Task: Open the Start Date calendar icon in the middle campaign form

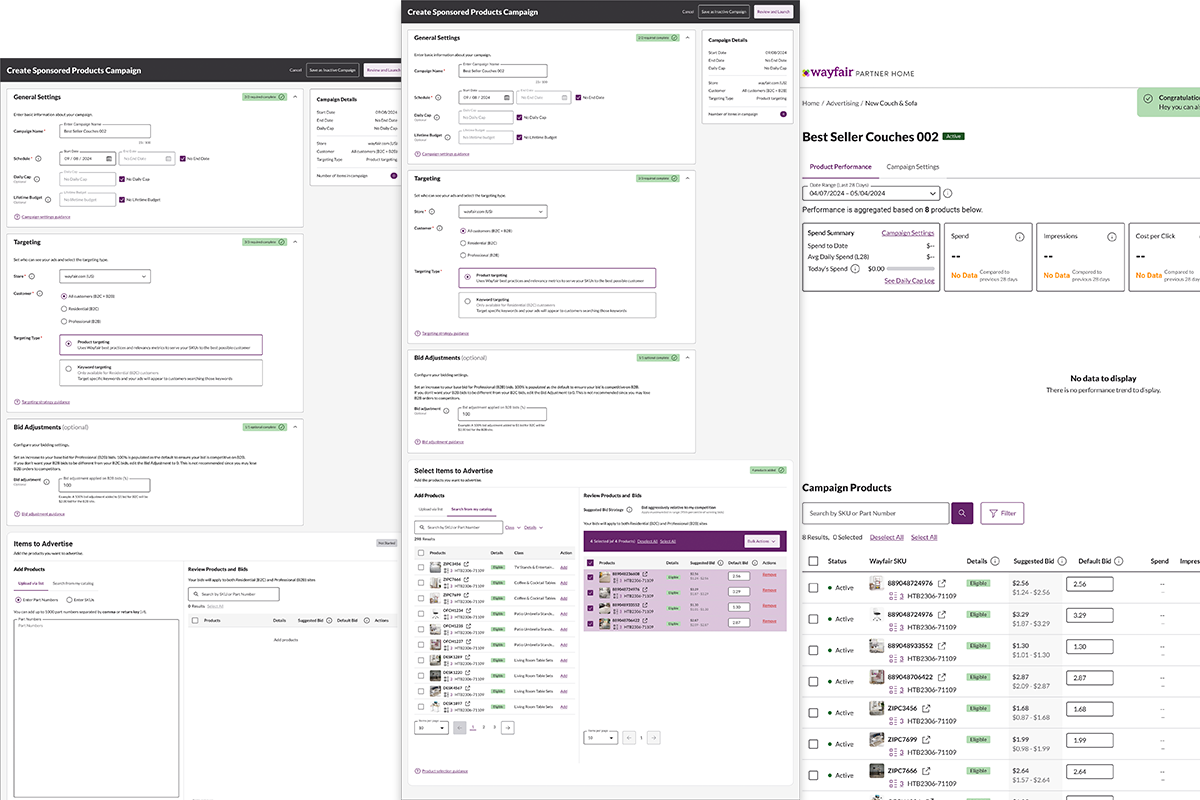Action: pos(507,98)
